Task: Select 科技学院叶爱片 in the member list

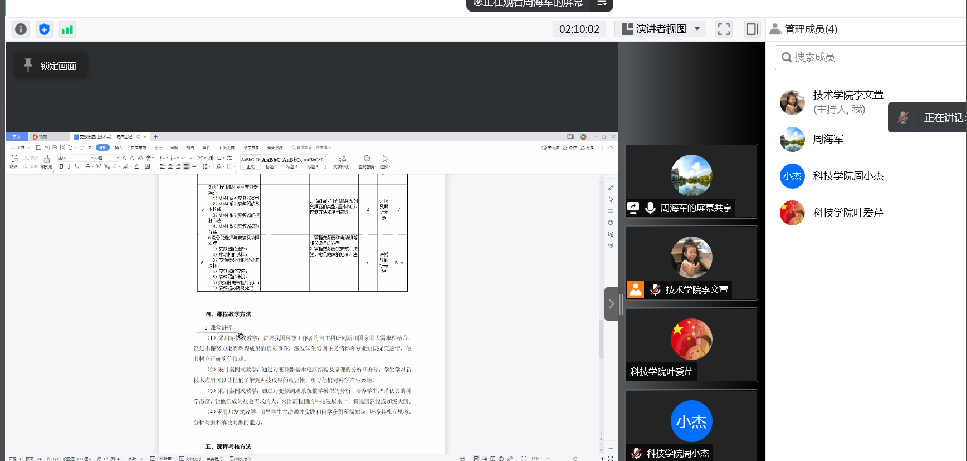Action: click(847, 212)
